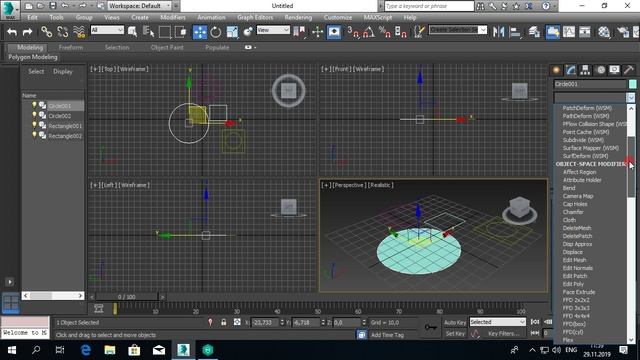Toggle visibility bulb of Circle002

[34, 116]
